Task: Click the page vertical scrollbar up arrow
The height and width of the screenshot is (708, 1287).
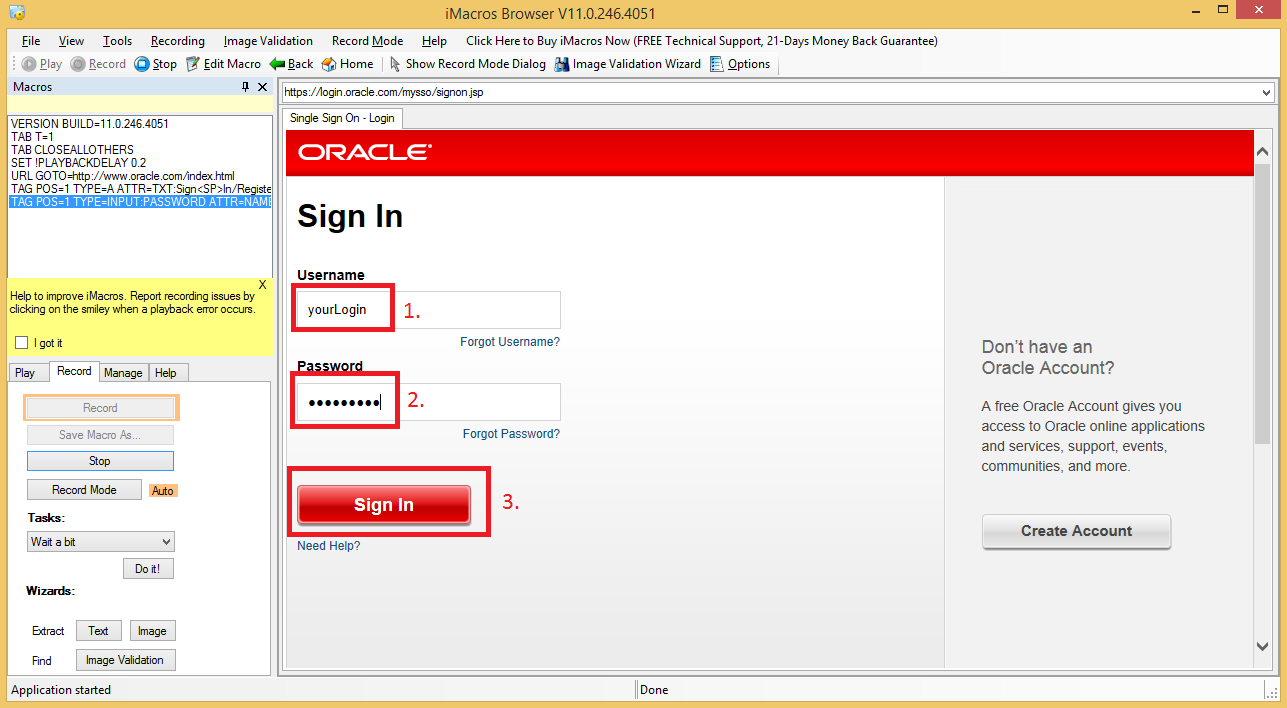Action: point(1262,151)
